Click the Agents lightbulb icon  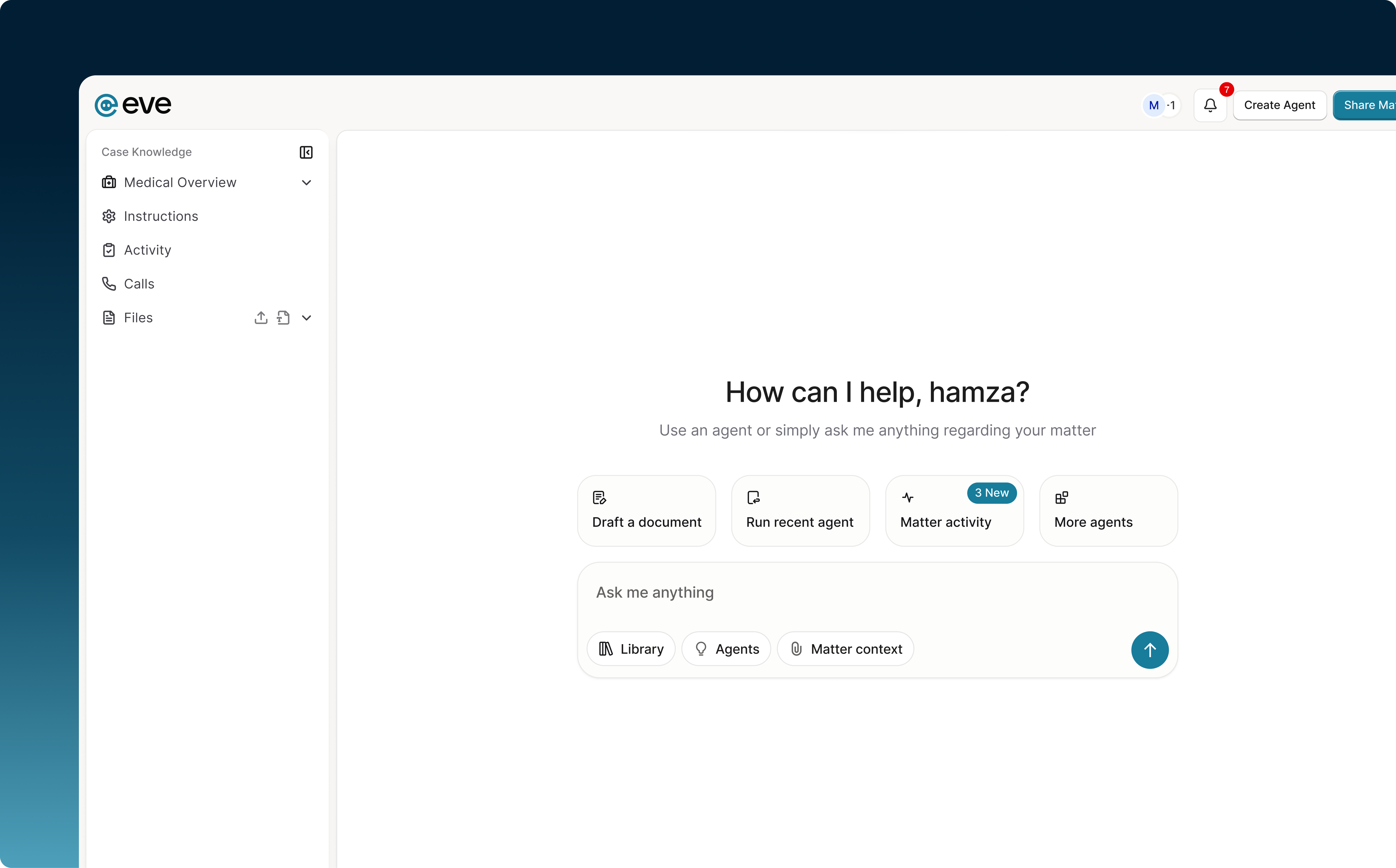[x=700, y=649]
